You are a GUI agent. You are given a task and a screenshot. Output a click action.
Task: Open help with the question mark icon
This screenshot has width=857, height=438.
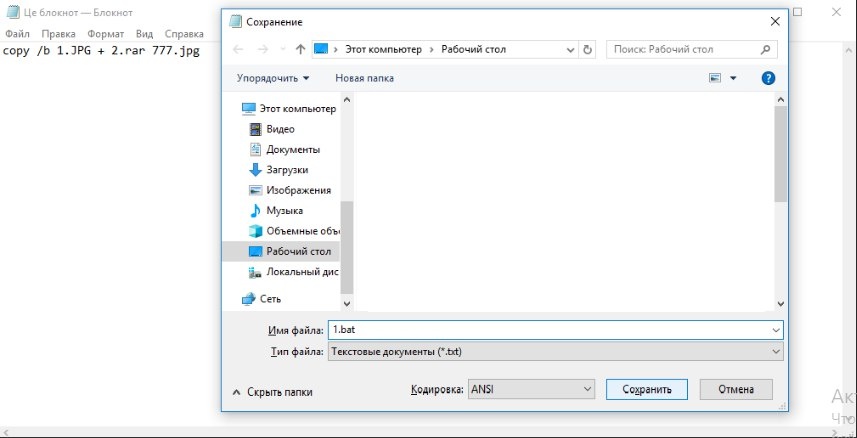[x=768, y=78]
